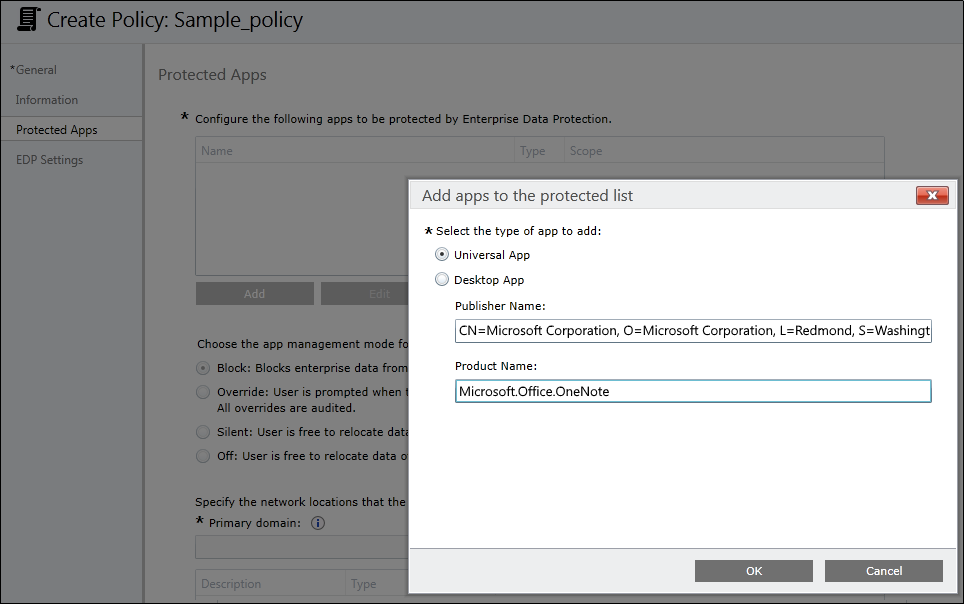The image size is (964, 604).
Task: Click the policy scroll icon in header
Action: pyautogui.click(x=29, y=19)
